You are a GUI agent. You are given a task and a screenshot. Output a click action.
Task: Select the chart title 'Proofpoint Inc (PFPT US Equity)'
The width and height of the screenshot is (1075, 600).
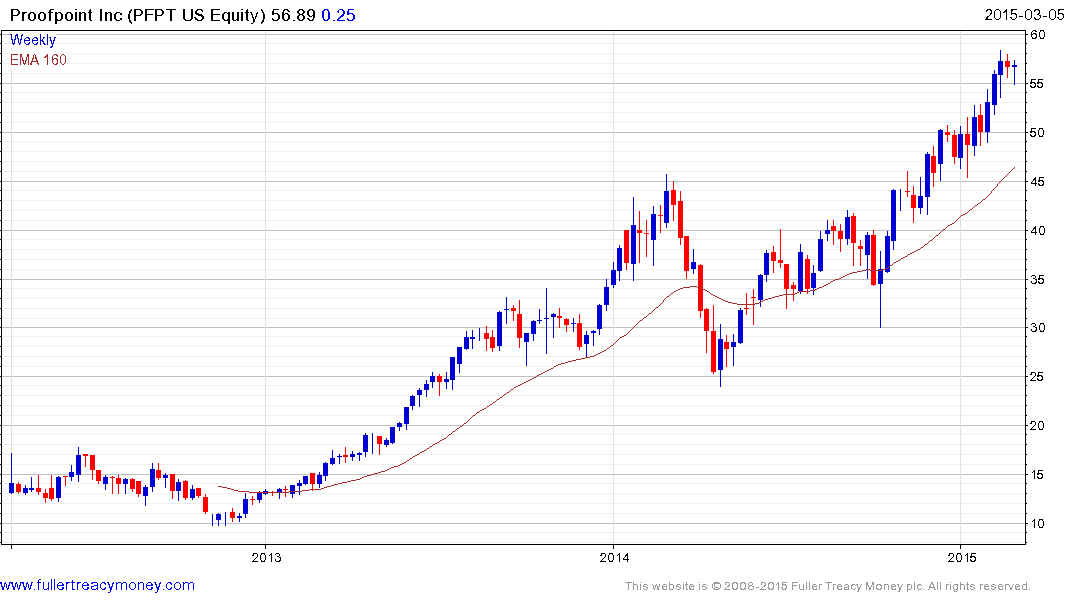pos(138,15)
